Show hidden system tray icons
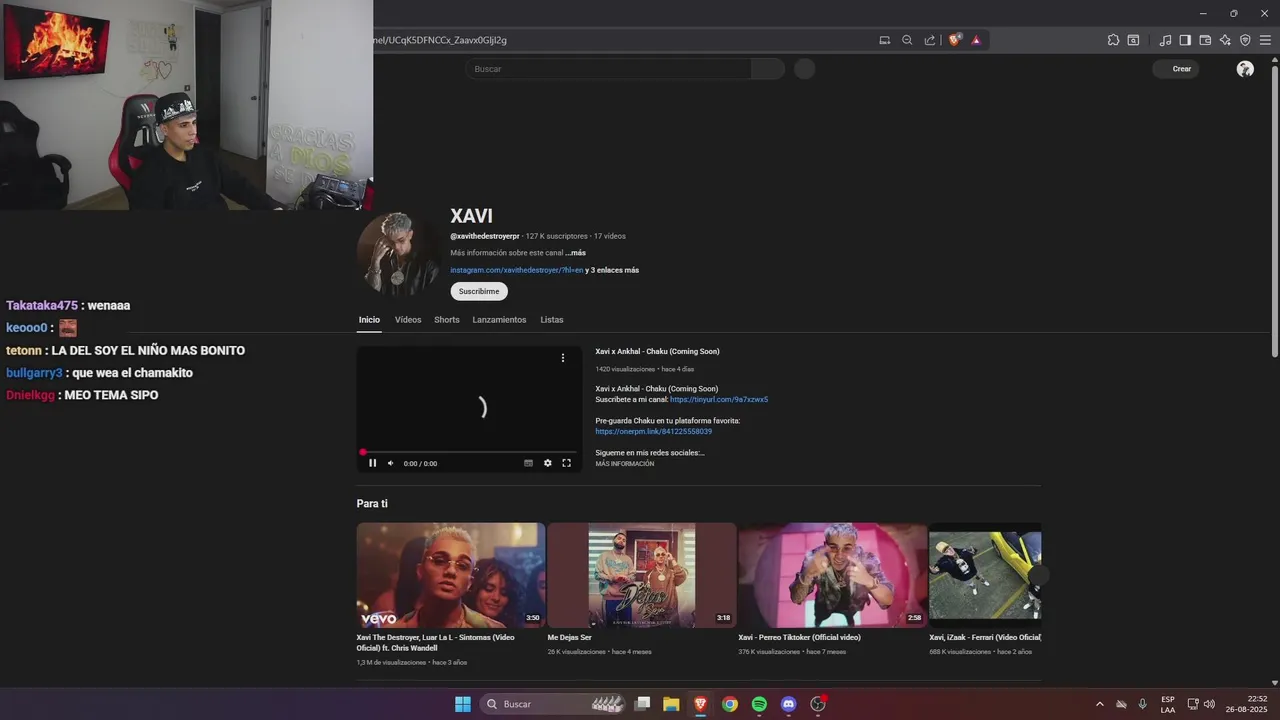Image resolution: width=1280 pixels, height=720 pixels. 1100,704
